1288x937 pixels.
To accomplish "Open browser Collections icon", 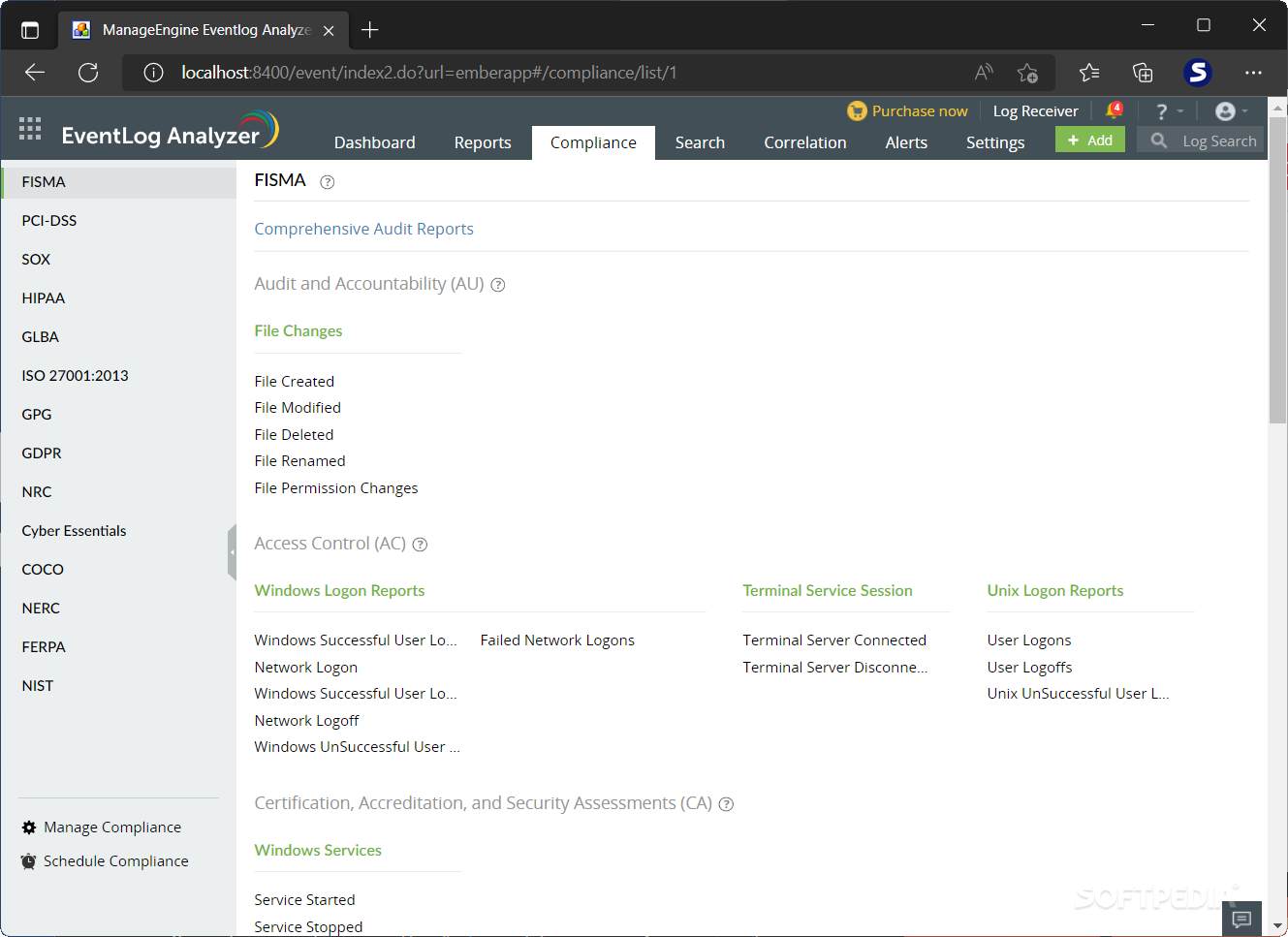I will (1143, 73).
